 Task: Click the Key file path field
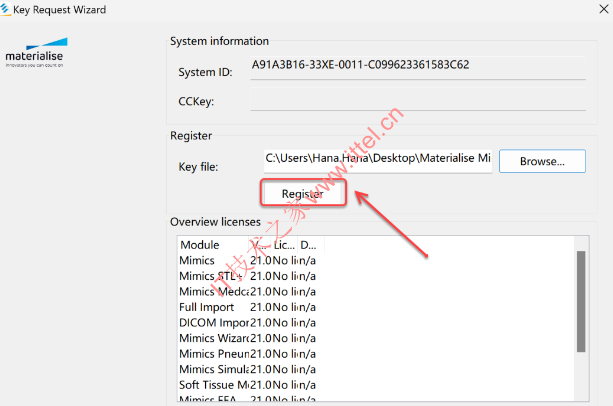(x=378, y=160)
